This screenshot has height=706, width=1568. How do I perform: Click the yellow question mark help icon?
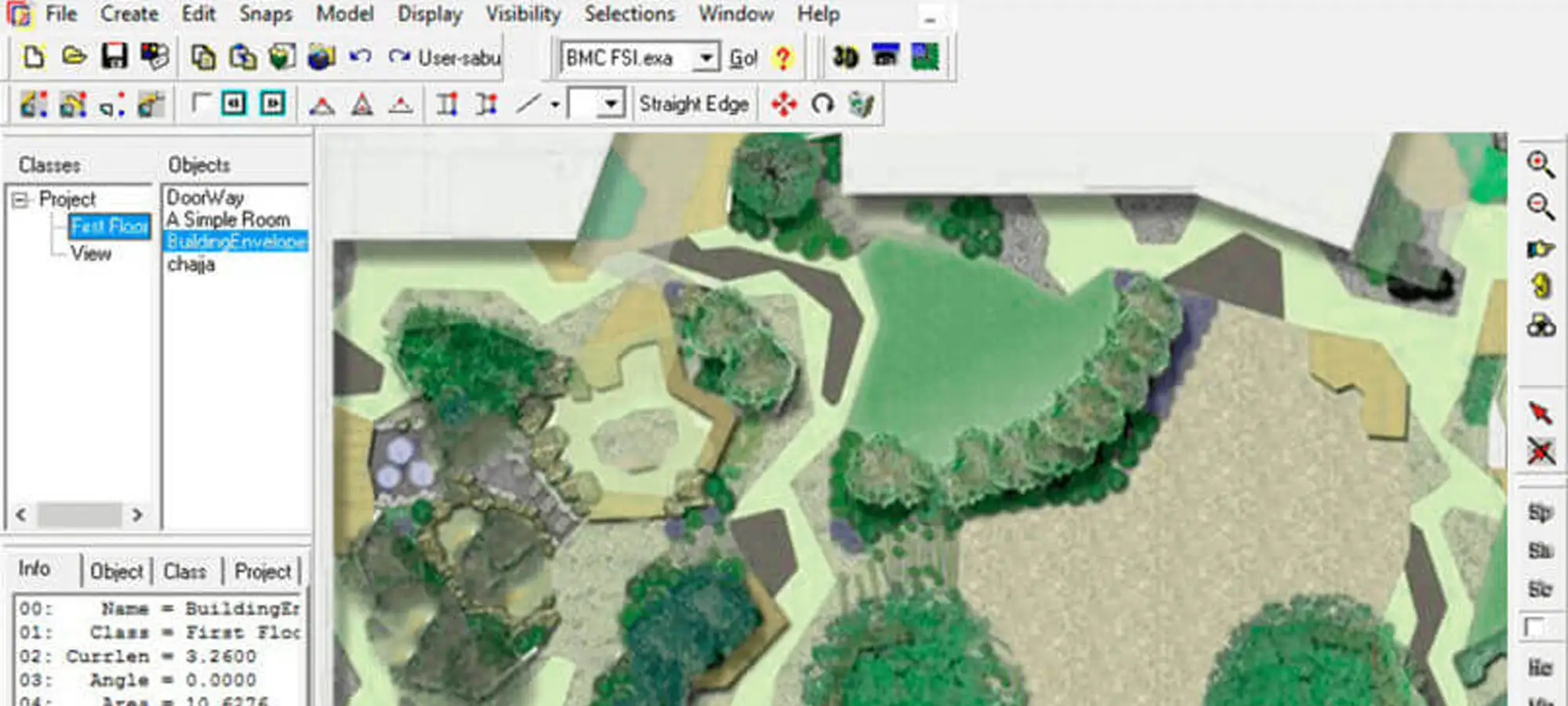click(x=782, y=57)
